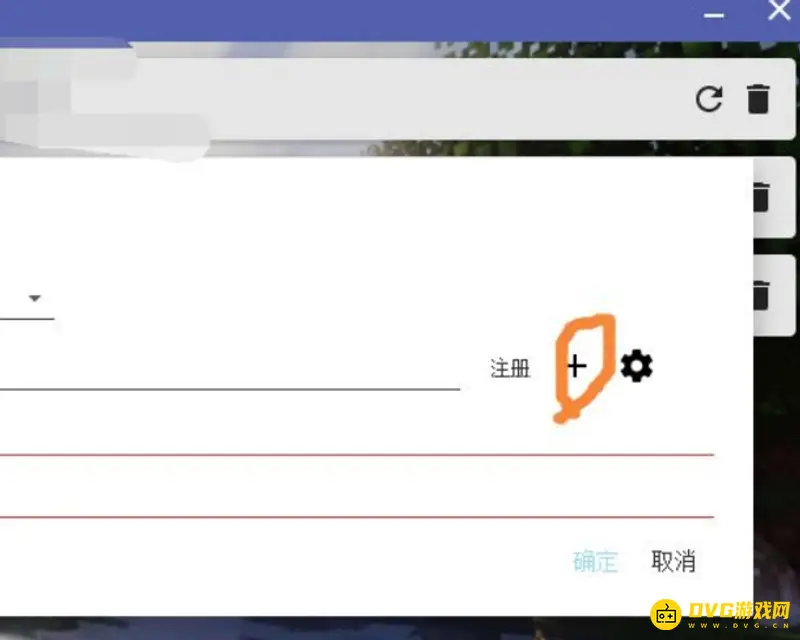This screenshot has height=640, width=800.
Task: Open settings via the gear icon
Action: pyautogui.click(x=637, y=366)
